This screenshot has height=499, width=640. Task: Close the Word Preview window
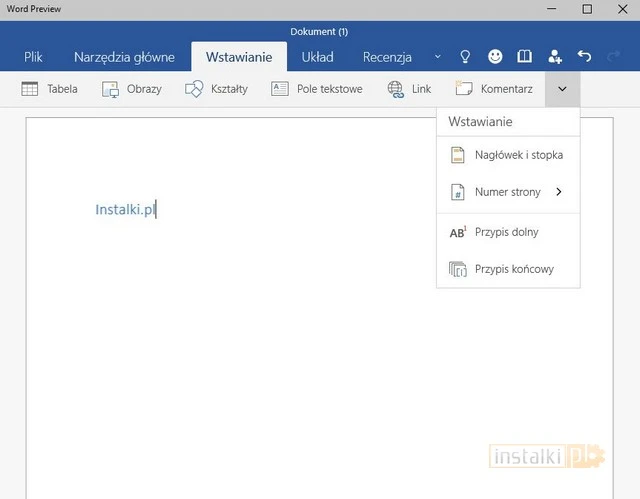(622, 9)
